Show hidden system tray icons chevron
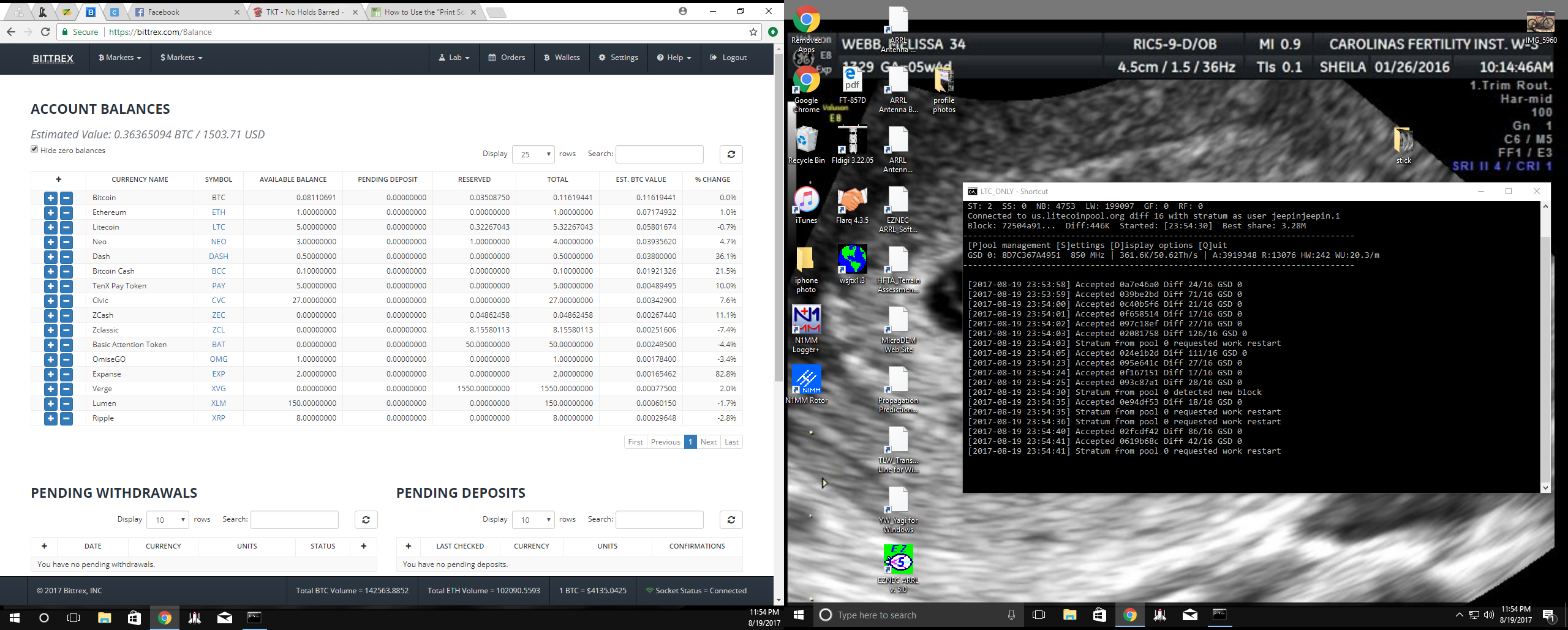1568x630 pixels. point(1459,615)
